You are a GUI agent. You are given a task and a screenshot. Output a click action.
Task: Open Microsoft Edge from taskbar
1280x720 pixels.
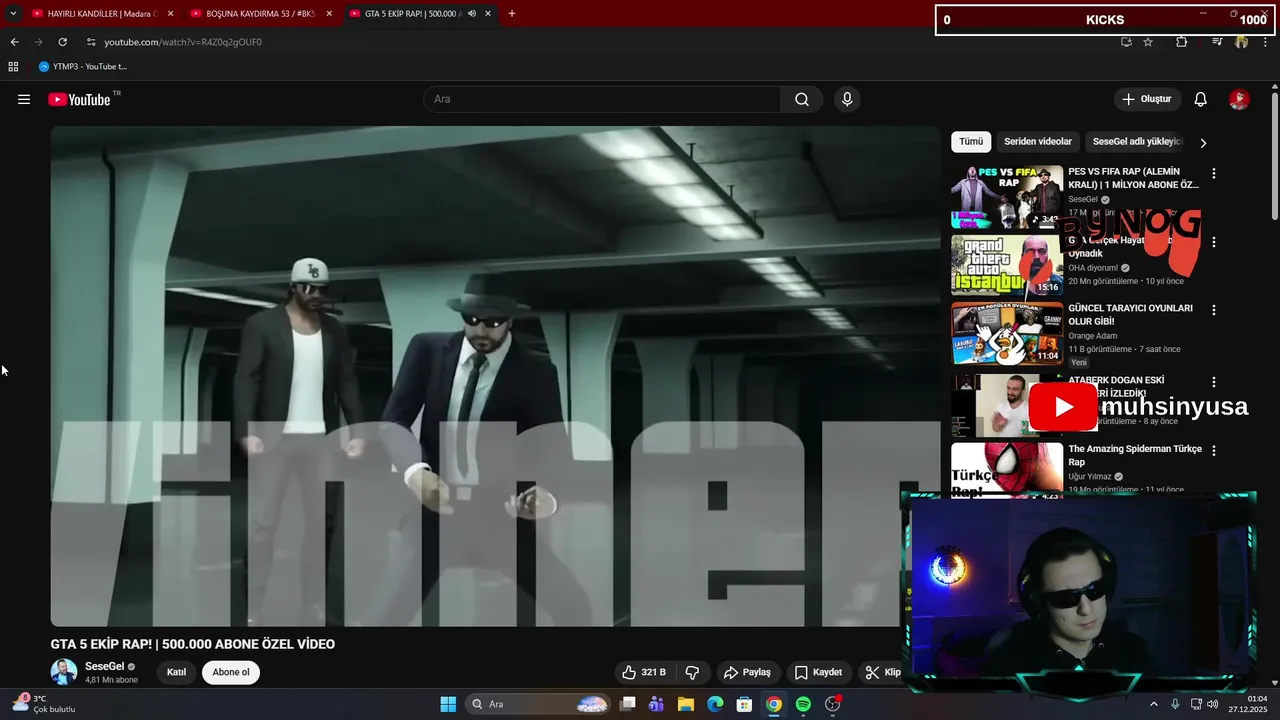[x=715, y=704]
